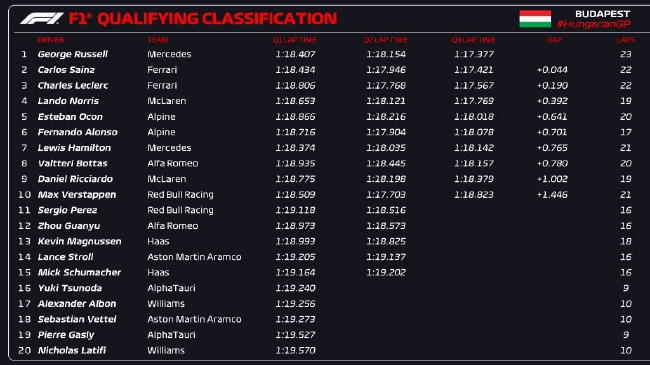Click the DRIVER column header
Screen dimensions: 650x365
[51, 40]
